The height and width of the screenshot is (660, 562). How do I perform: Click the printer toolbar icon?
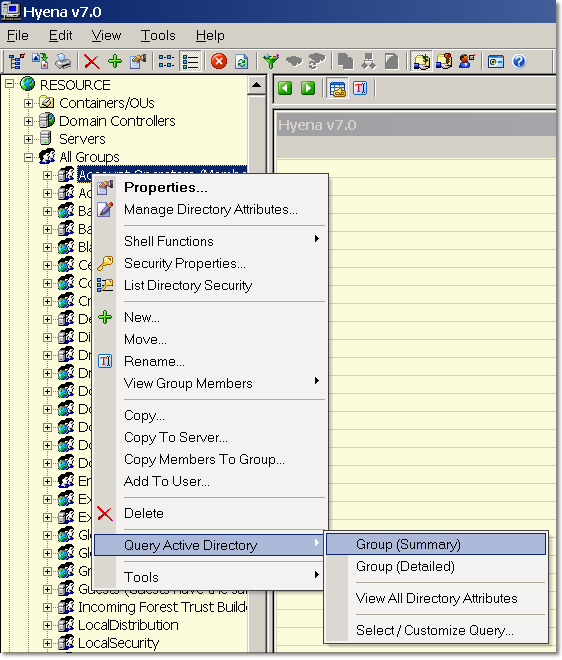(64, 61)
